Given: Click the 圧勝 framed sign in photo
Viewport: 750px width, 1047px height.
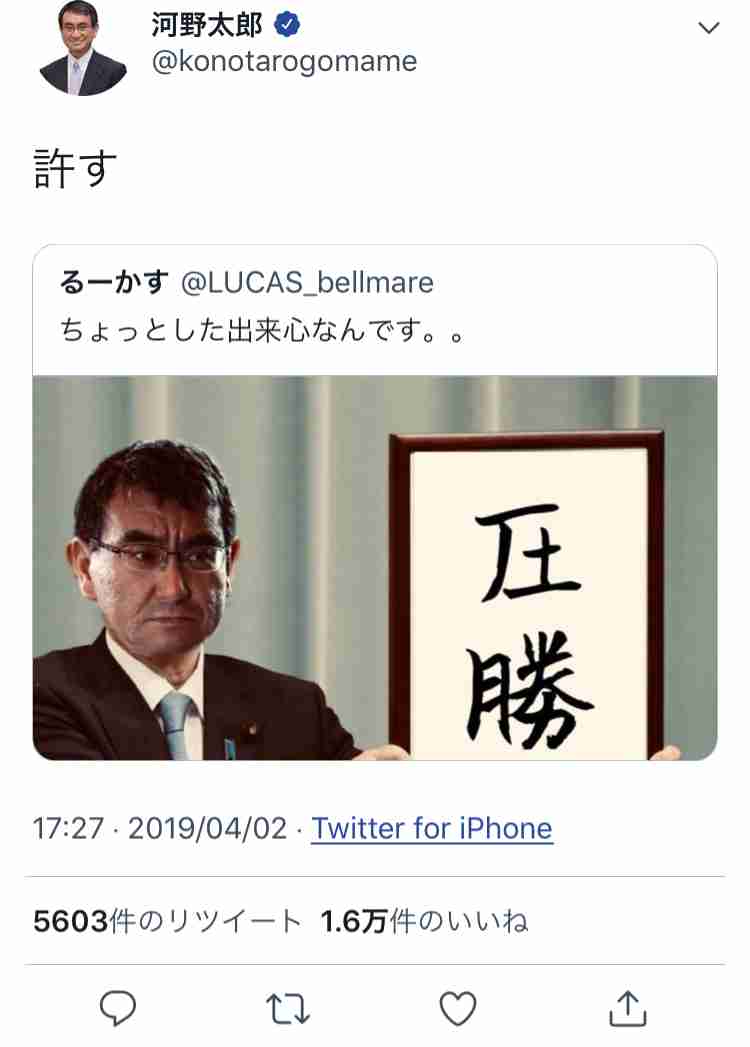Looking at the screenshot, I should tap(528, 596).
